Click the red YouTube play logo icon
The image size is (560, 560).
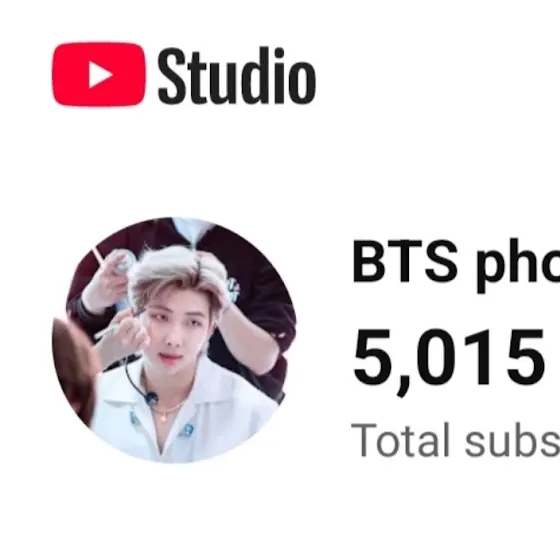point(99,74)
